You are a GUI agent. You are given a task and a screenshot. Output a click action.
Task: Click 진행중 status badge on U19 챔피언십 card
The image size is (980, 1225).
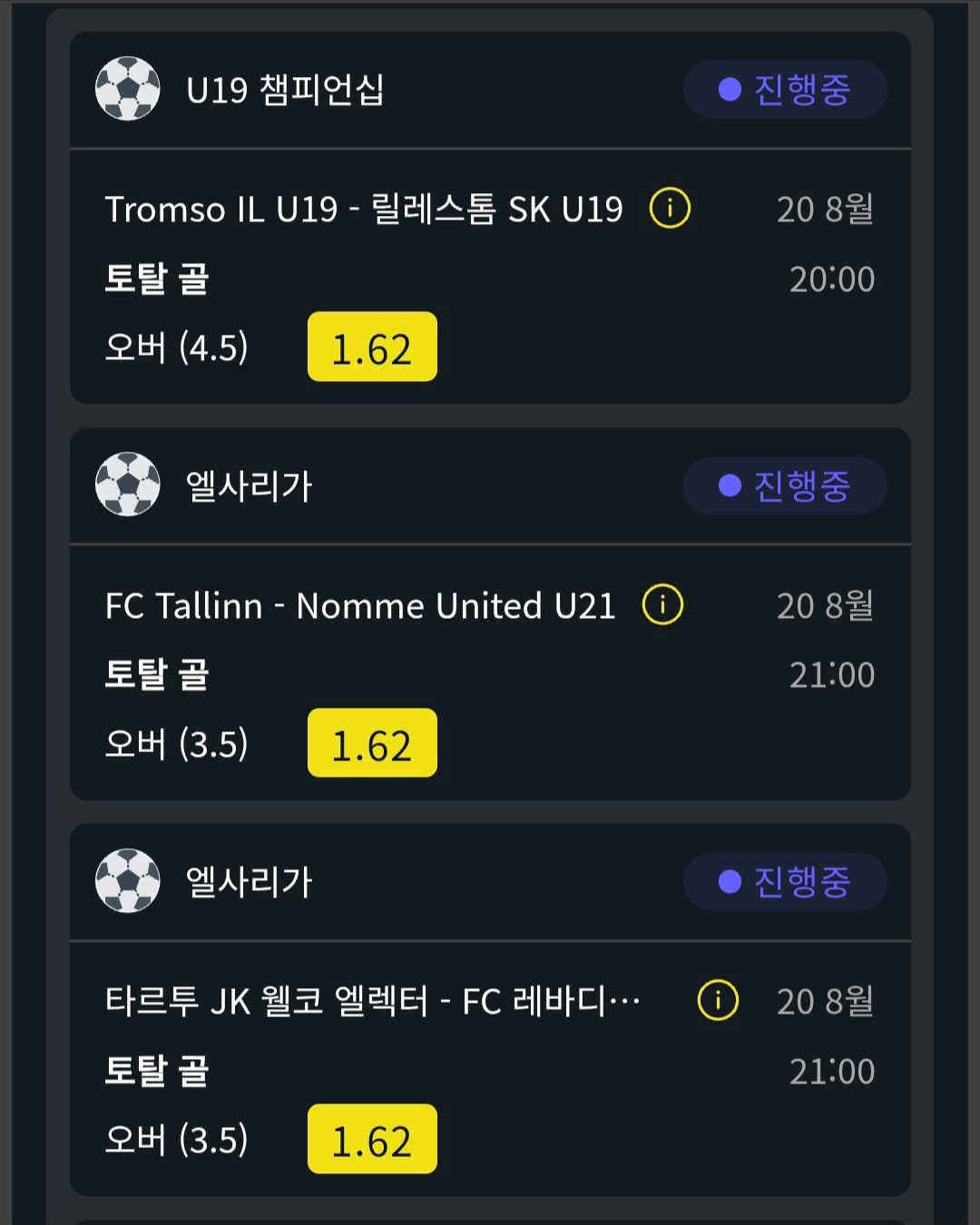coord(785,89)
